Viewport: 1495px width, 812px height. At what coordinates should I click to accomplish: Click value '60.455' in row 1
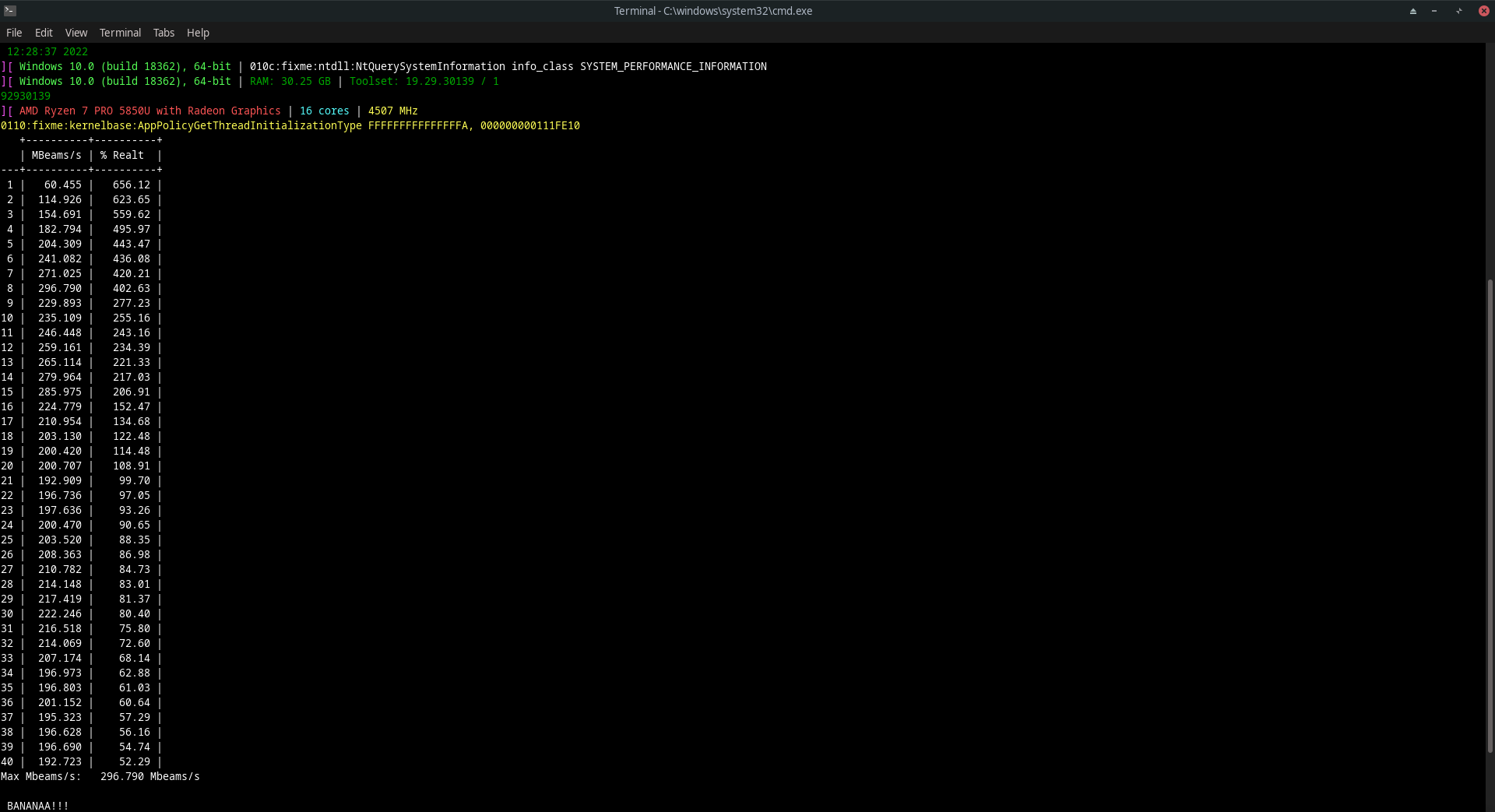(63, 185)
